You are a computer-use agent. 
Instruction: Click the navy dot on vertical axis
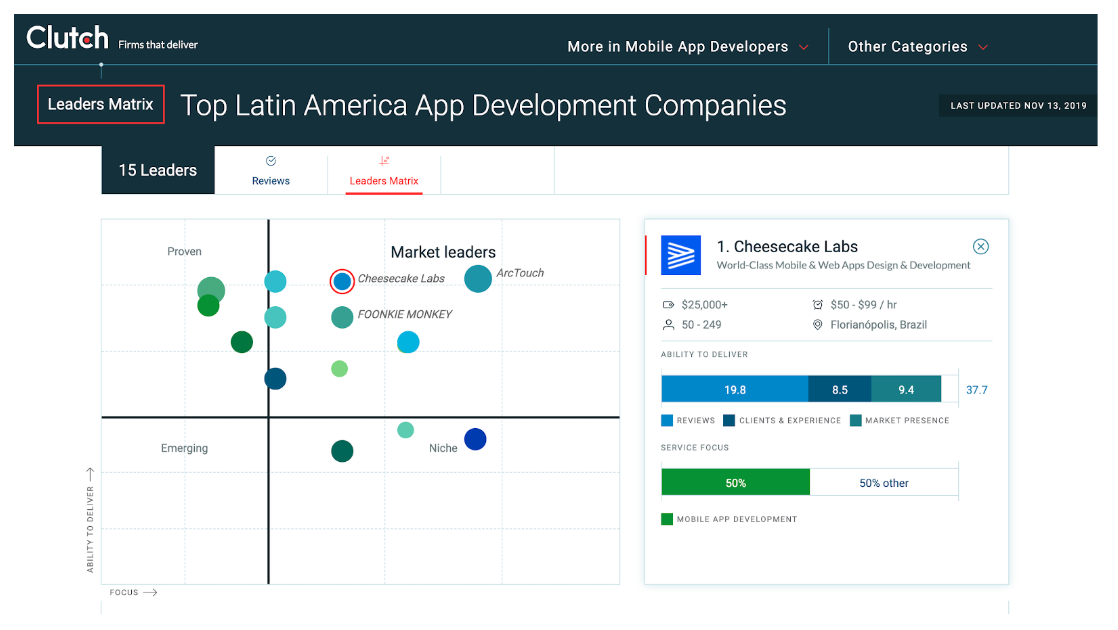[x=275, y=378]
